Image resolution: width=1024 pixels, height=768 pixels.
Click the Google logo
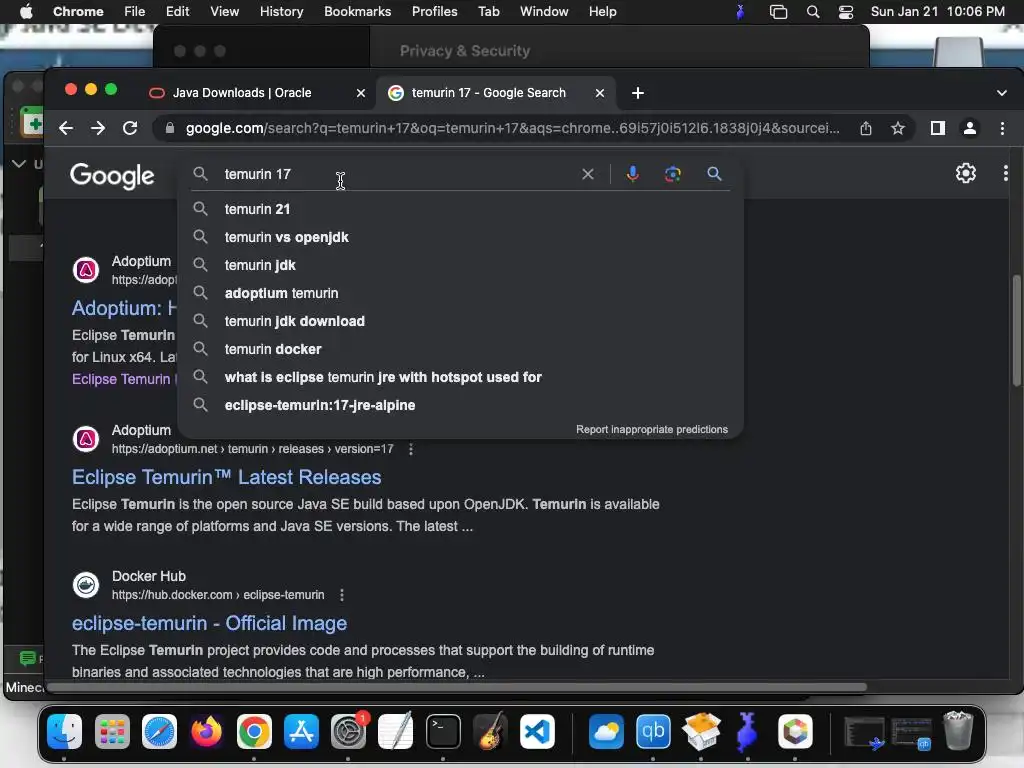point(112,175)
